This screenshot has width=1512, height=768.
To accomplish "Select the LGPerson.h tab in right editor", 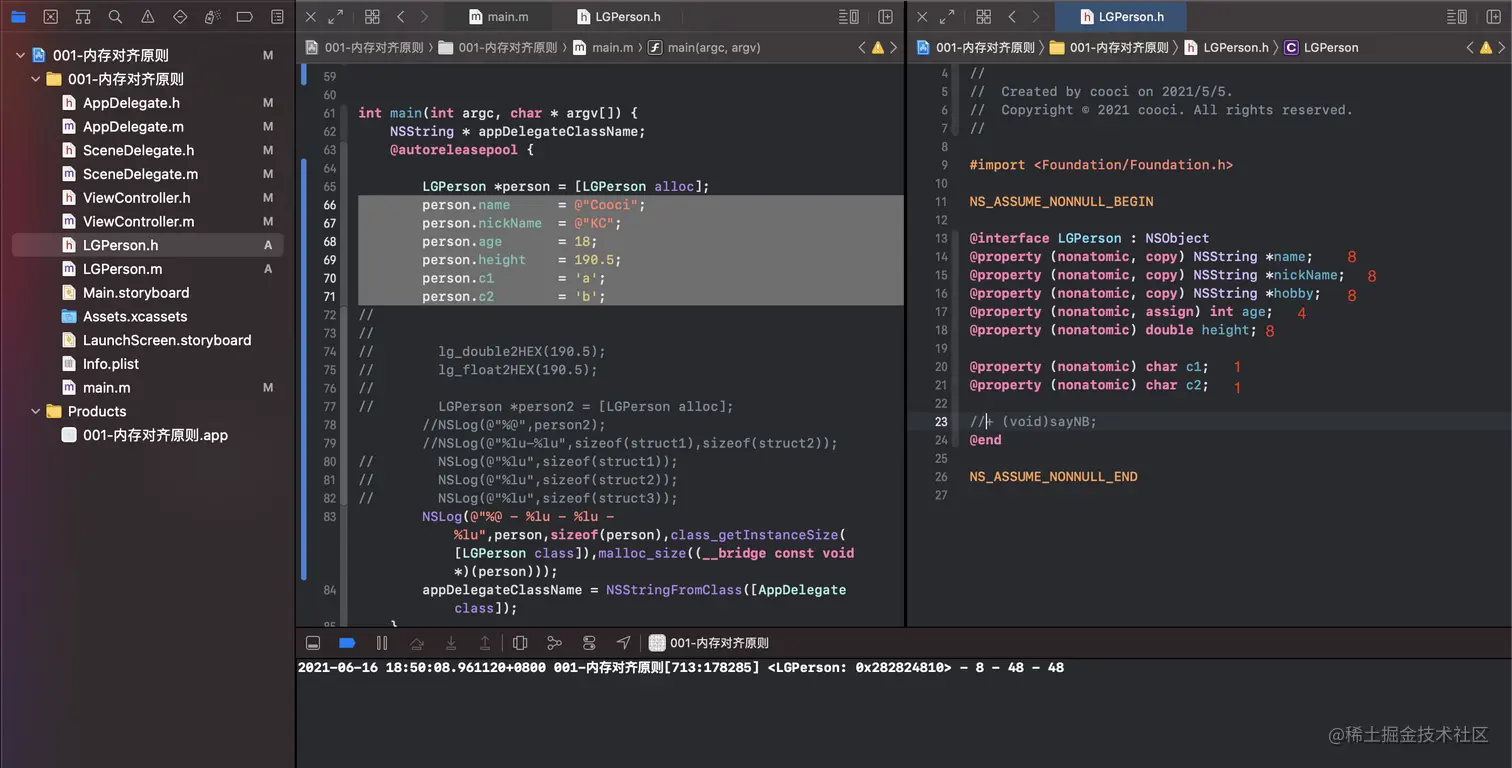I will [x=1120, y=17].
